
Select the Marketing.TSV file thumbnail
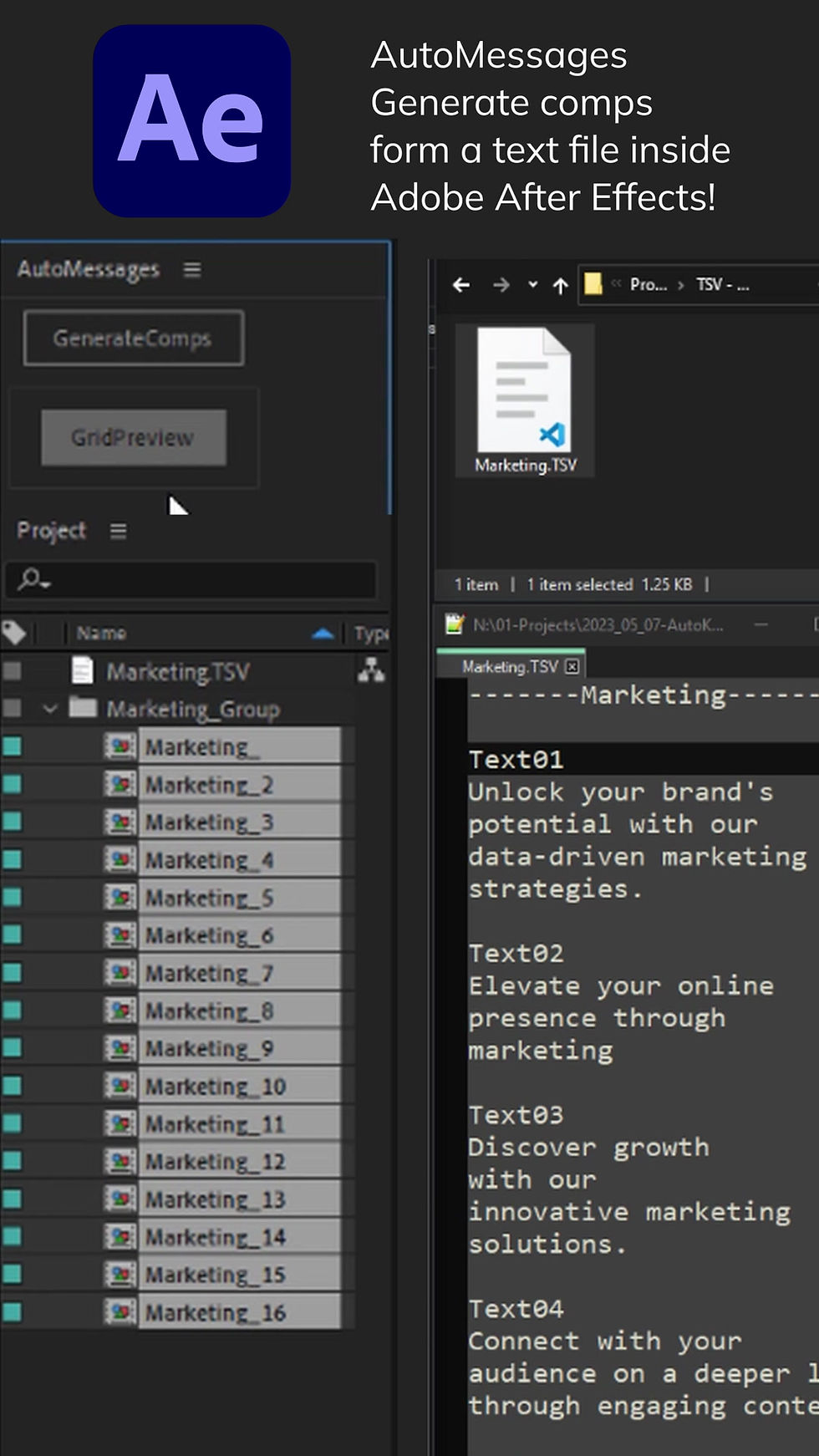tap(525, 400)
